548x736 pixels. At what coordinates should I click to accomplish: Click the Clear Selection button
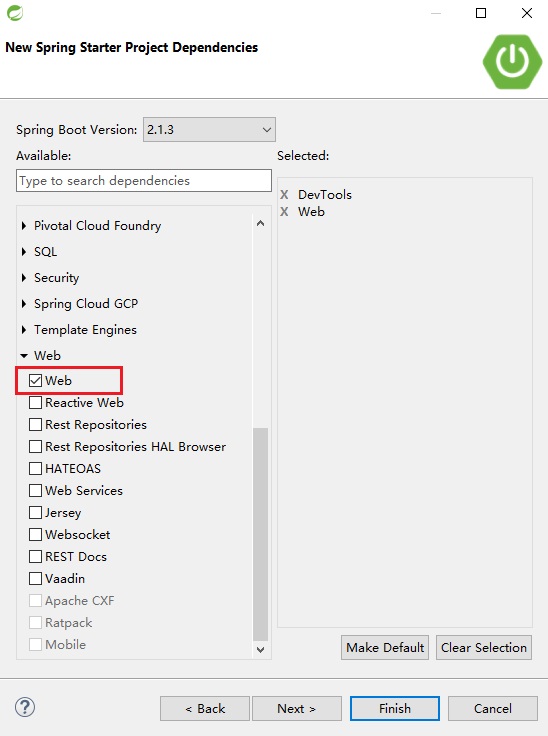pyautogui.click(x=484, y=648)
